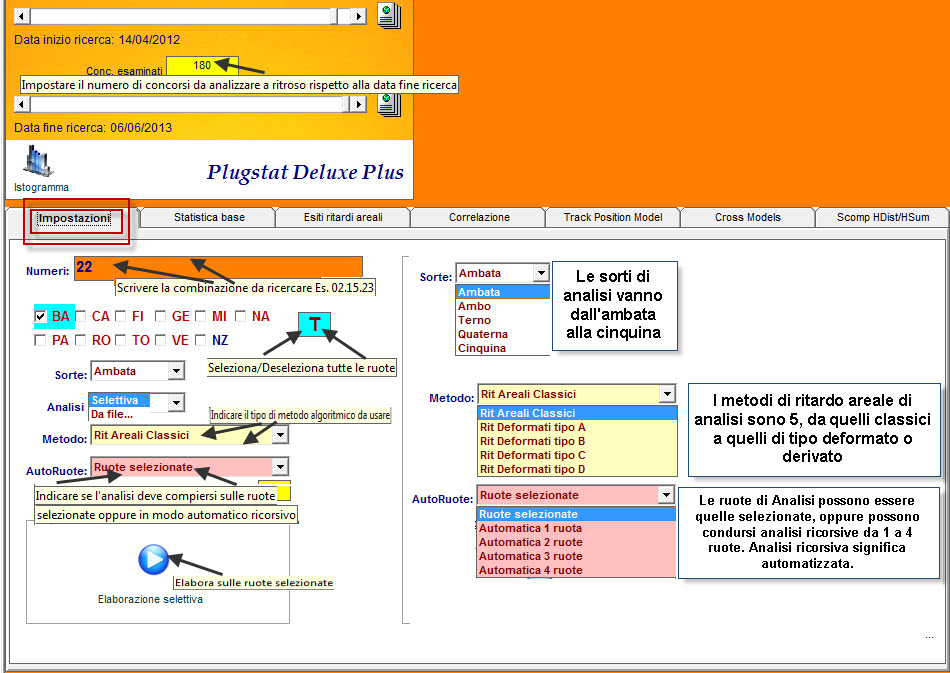Click the left arrow of the end-date scrollbar
Image resolution: width=950 pixels, height=673 pixels.
coord(22,104)
